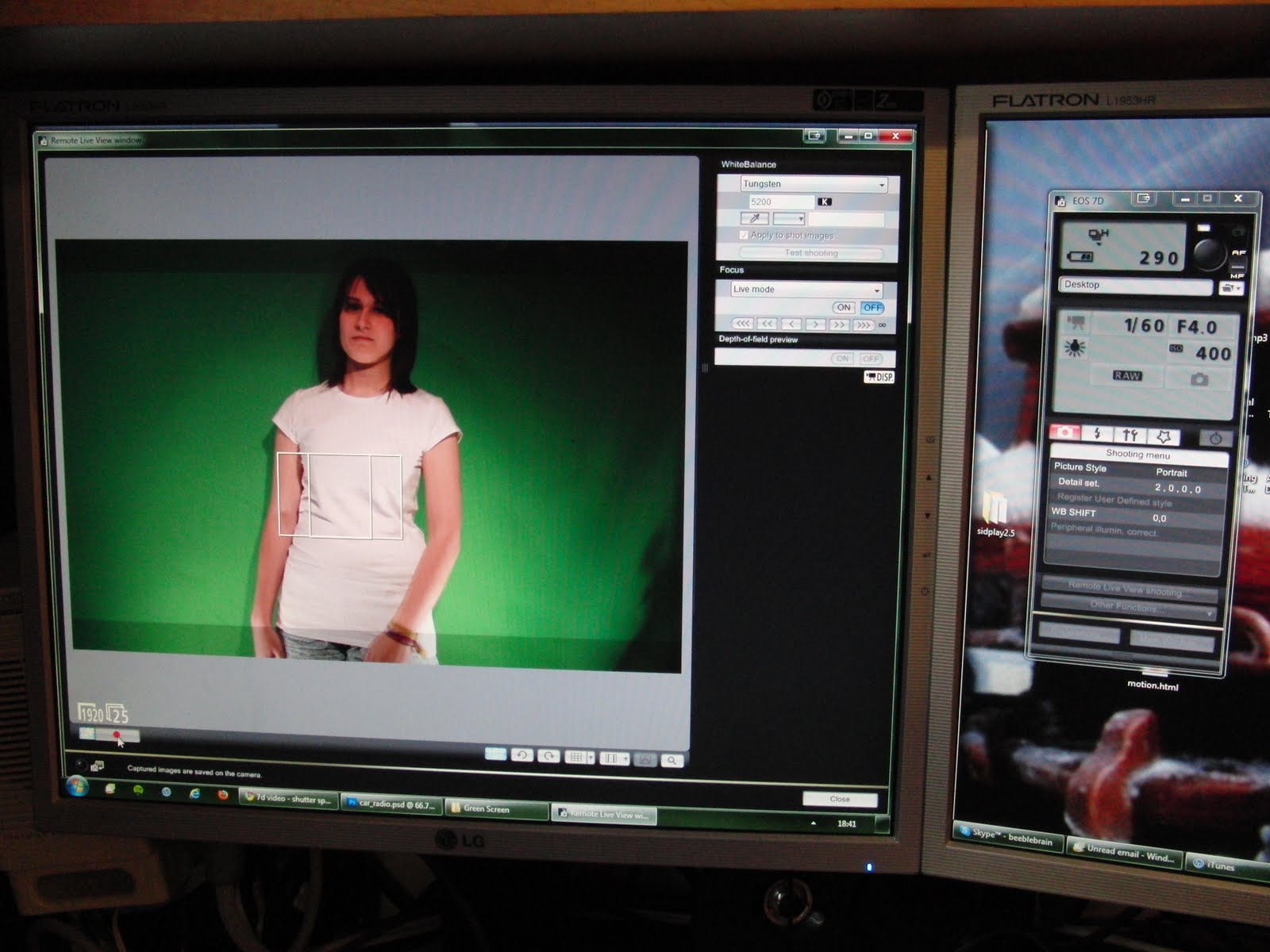Viewport: 1270px width, 952px height.
Task: Click the focus double-arrow << button
Action: 767,324
